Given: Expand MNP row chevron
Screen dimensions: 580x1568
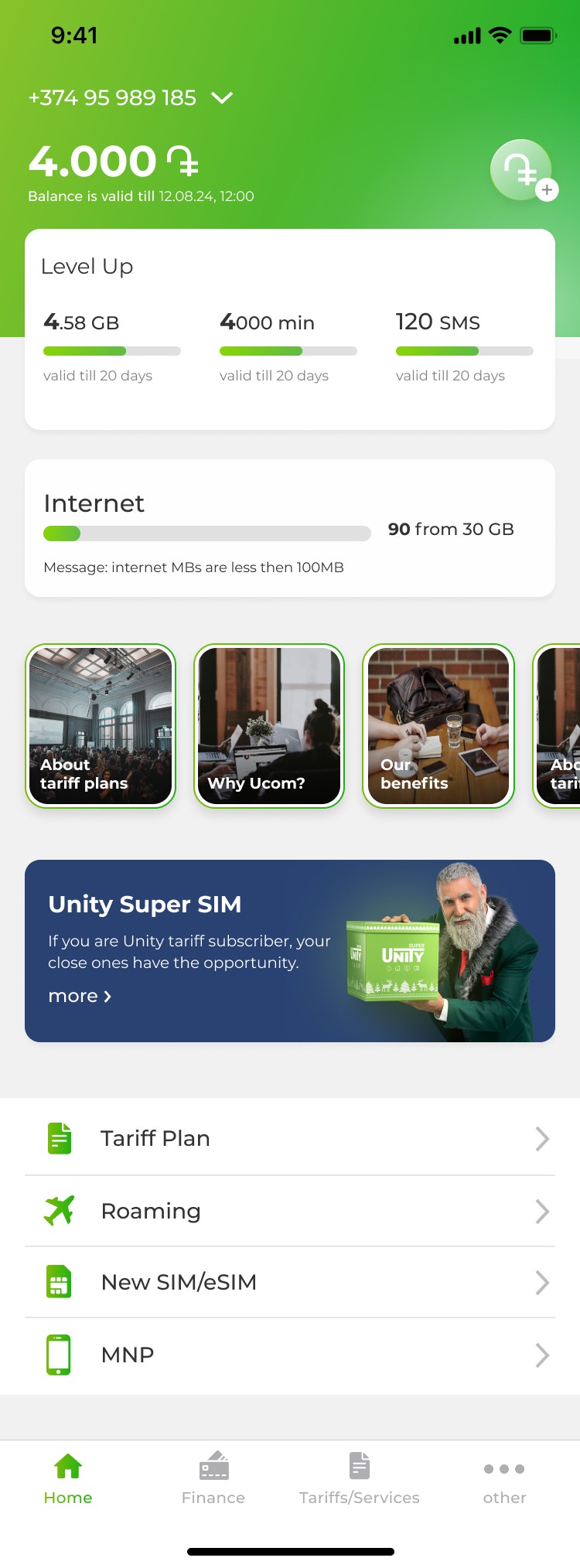Looking at the screenshot, I should (542, 1355).
